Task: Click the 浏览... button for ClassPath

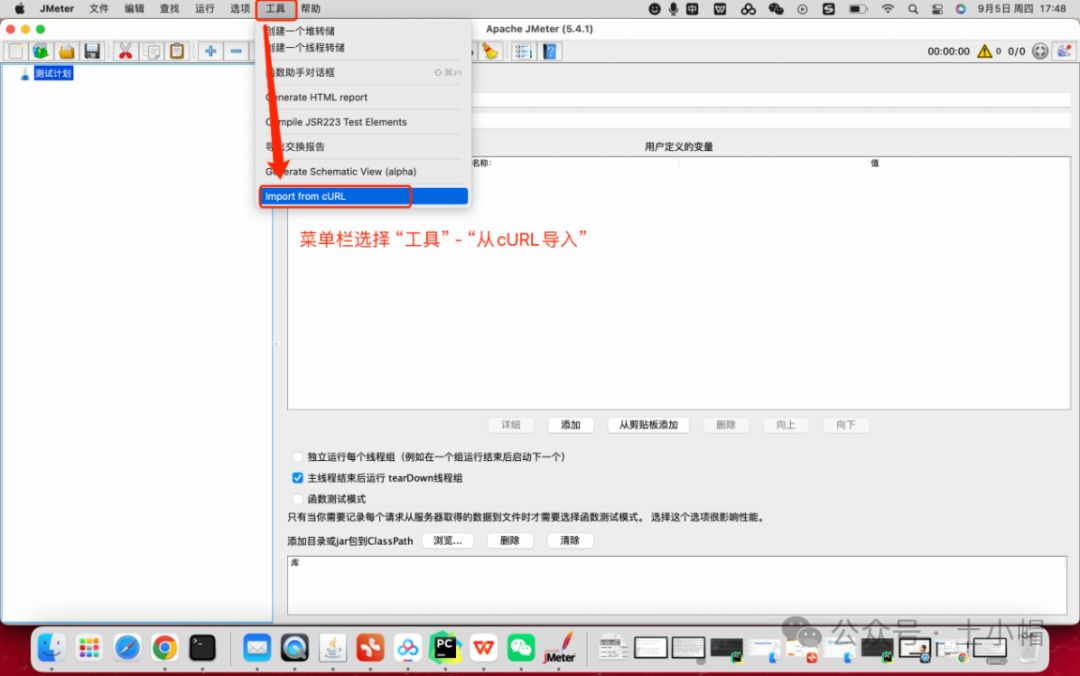Action: [x=448, y=541]
